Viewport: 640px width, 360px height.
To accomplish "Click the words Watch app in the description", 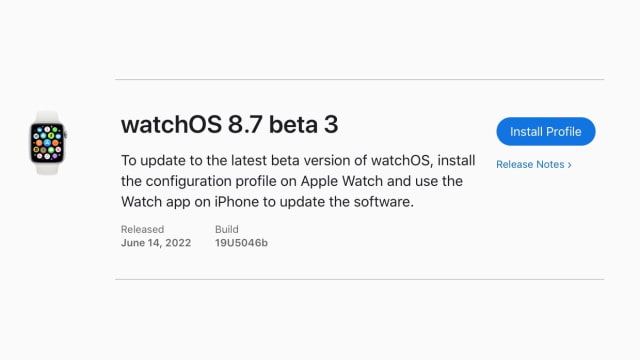I will 156,202.
